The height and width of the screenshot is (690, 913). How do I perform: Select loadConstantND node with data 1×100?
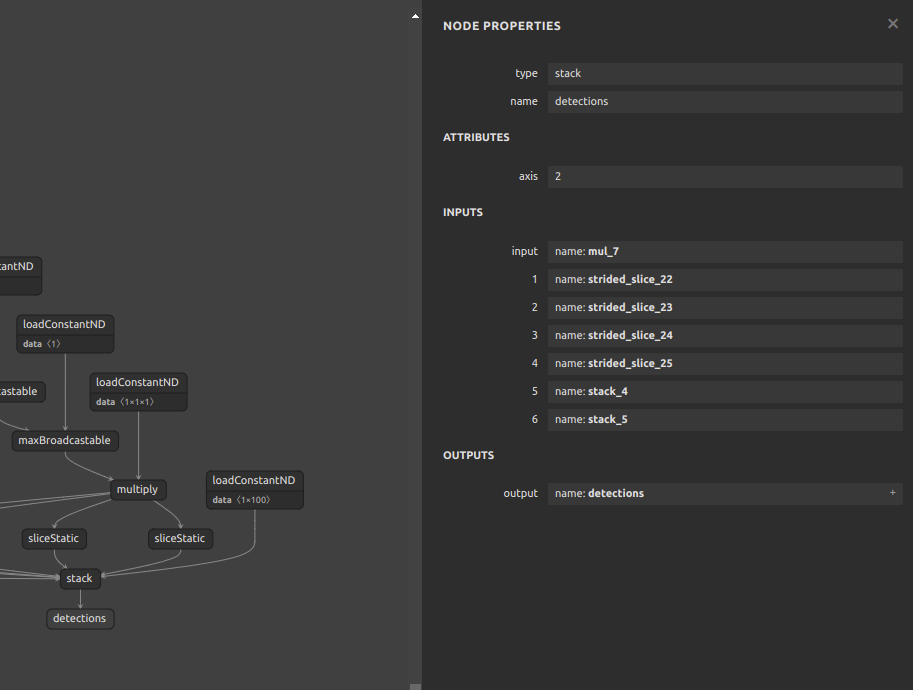[x=254, y=489]
